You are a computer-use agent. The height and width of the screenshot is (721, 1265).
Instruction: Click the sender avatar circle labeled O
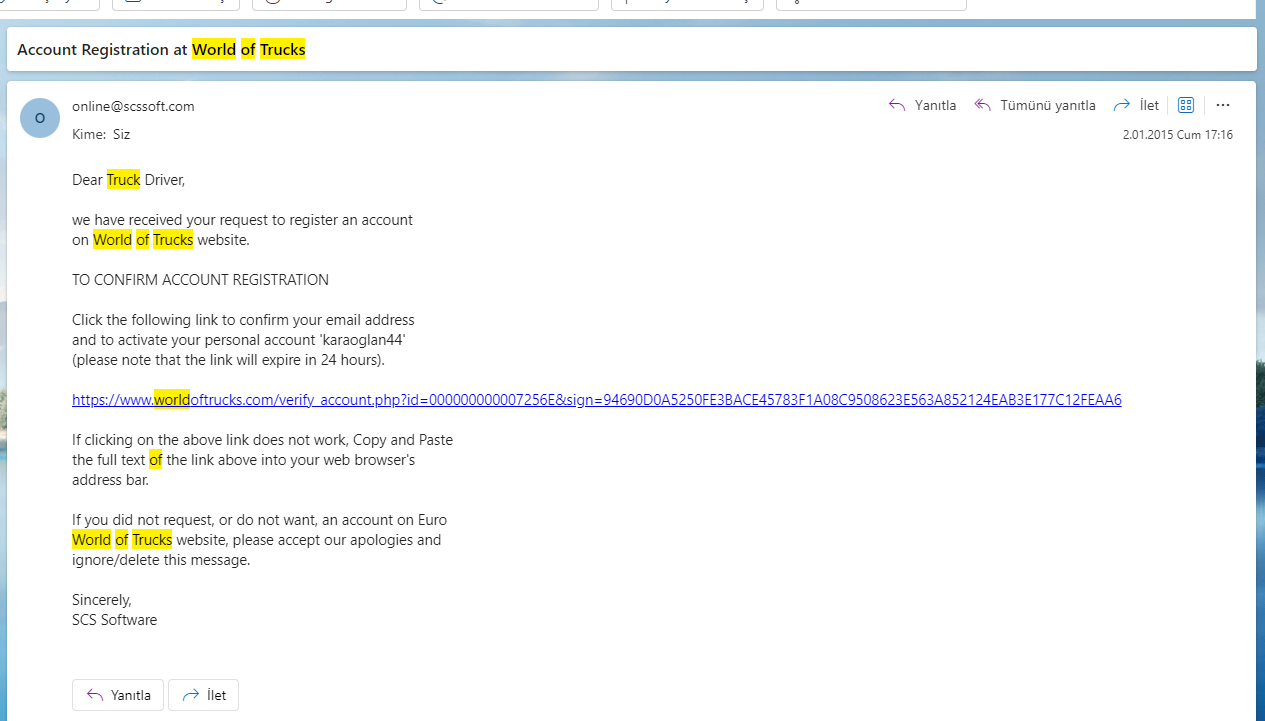pos(40,118)
